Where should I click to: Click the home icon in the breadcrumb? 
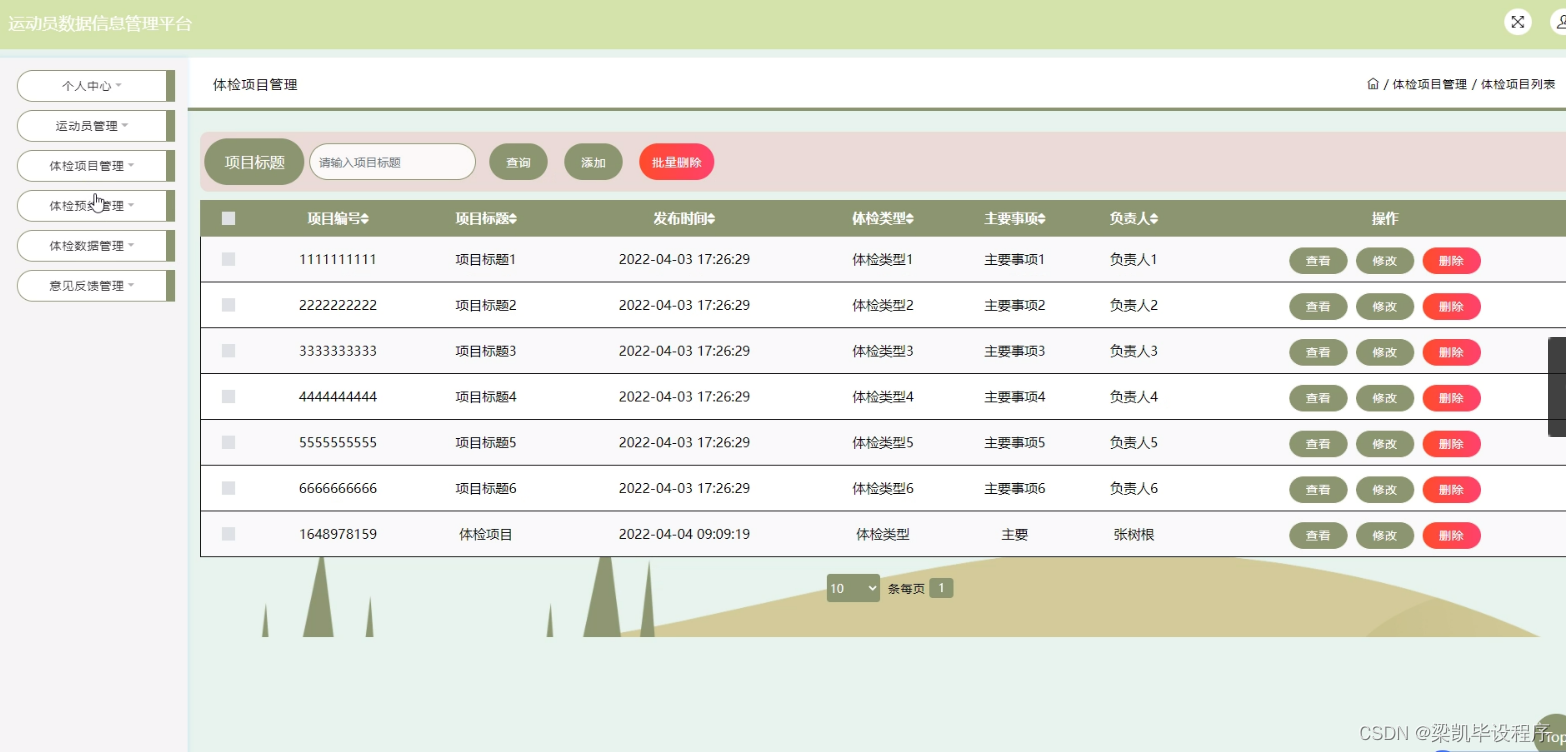[1373, 84]
